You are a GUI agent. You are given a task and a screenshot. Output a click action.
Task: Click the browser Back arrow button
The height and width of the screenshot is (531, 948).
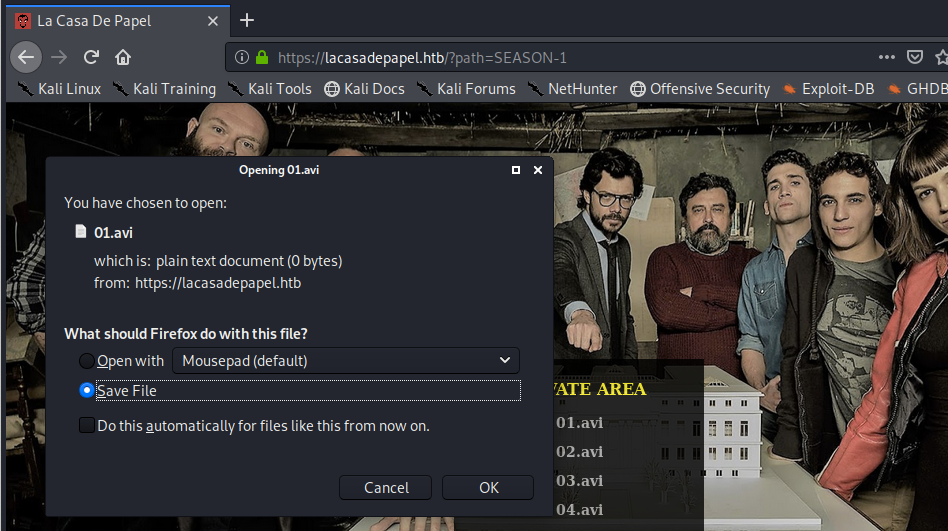coord(25,57)
